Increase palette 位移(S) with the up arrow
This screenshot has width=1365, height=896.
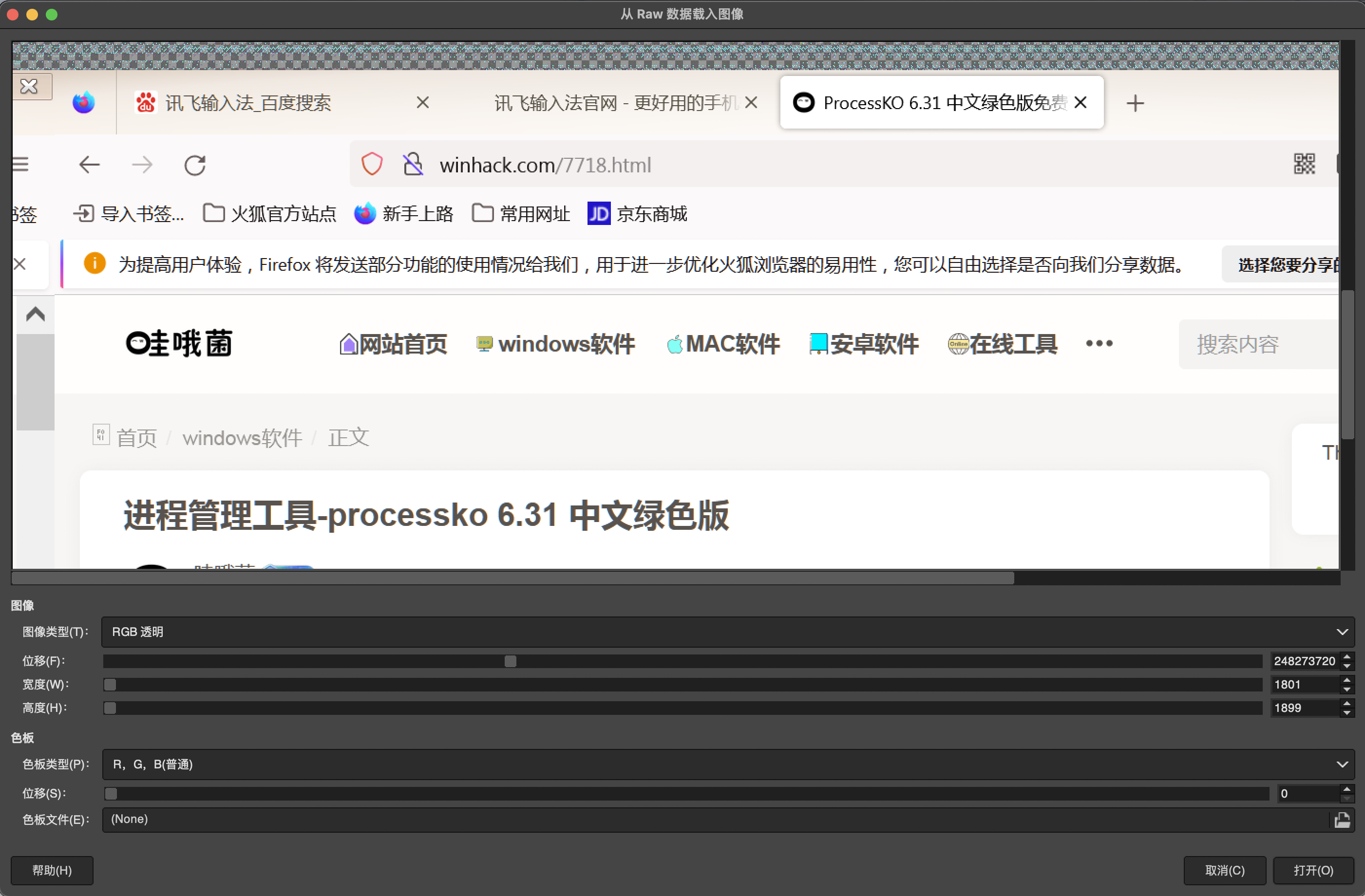point(1347,789)
